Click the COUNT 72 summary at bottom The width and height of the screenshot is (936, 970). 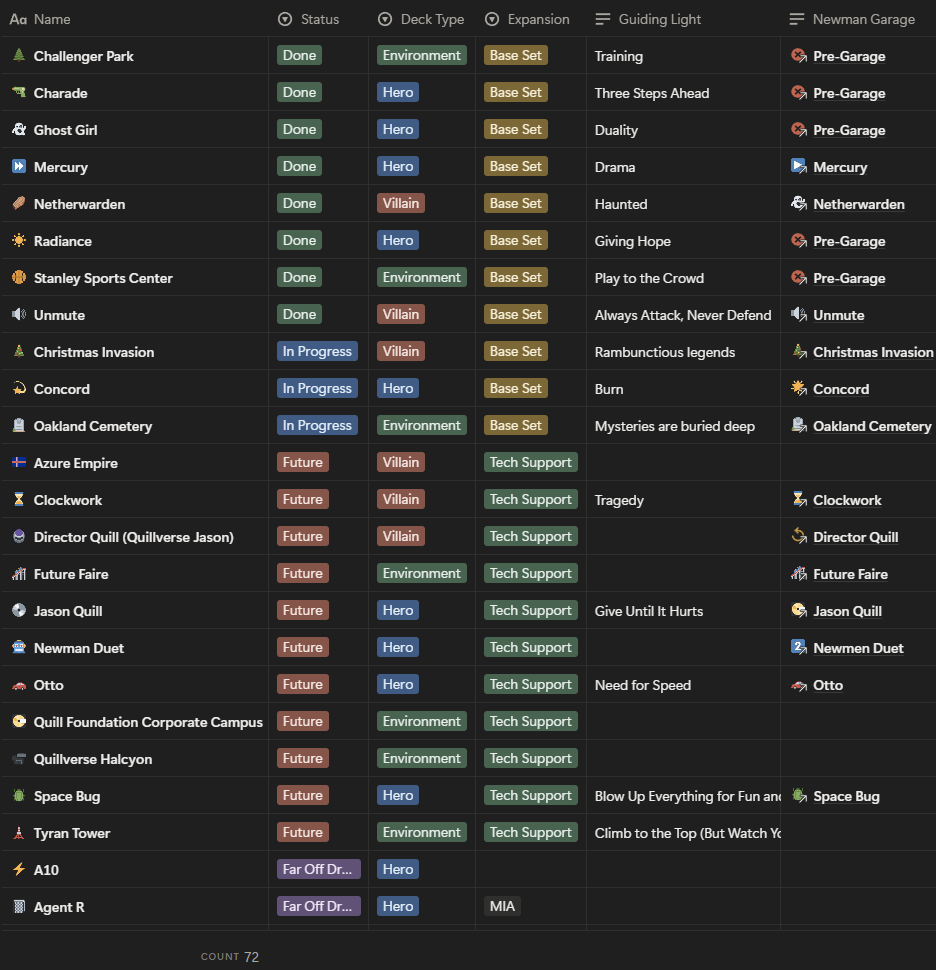tap(230, 957)
